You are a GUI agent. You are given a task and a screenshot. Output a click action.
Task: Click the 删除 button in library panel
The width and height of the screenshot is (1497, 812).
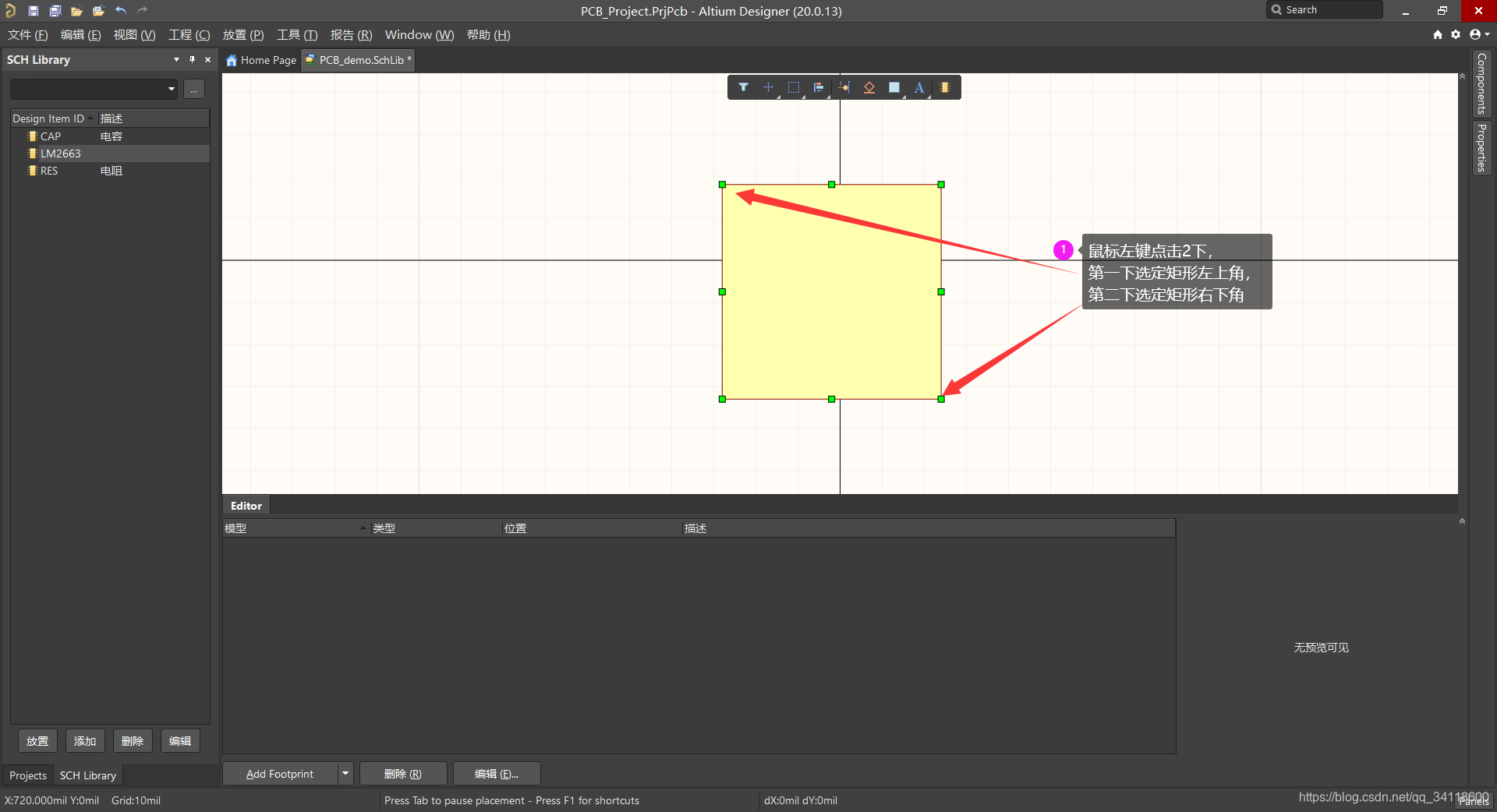point(133,741)
